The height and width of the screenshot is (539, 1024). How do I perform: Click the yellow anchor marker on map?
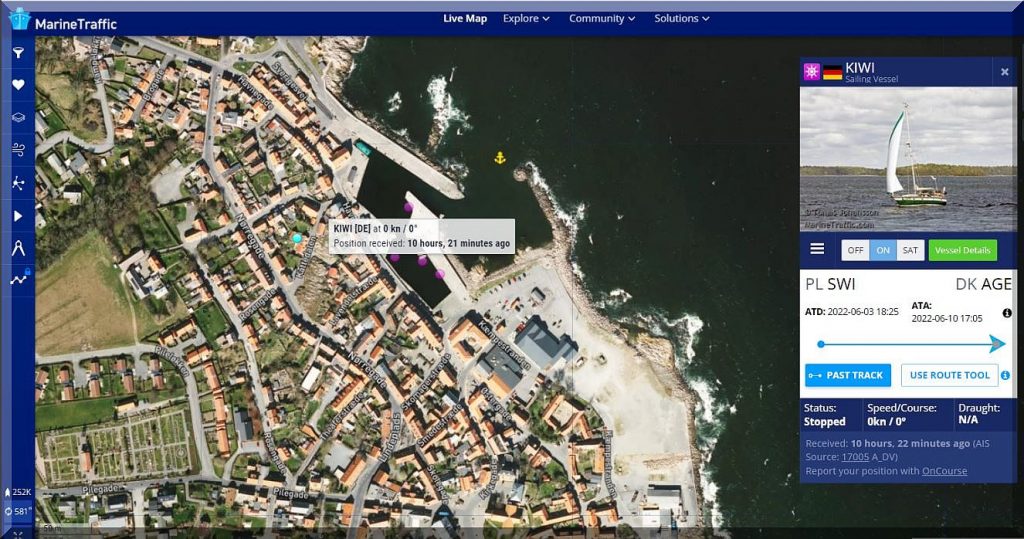(x=500, y=157)
